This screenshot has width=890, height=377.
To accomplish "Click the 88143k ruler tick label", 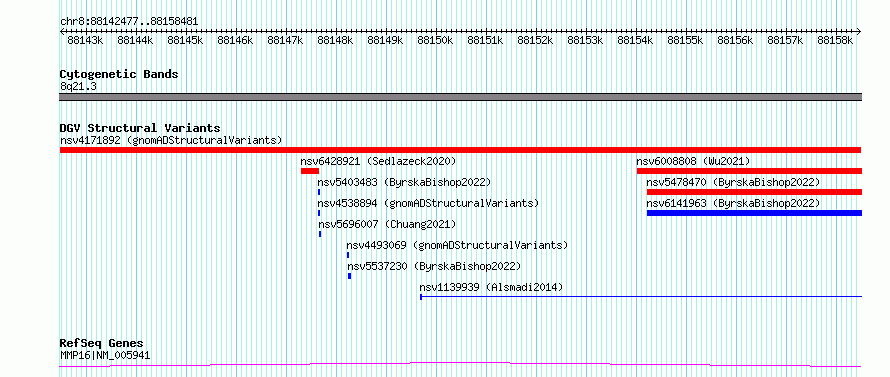I will tap(85, 41).
